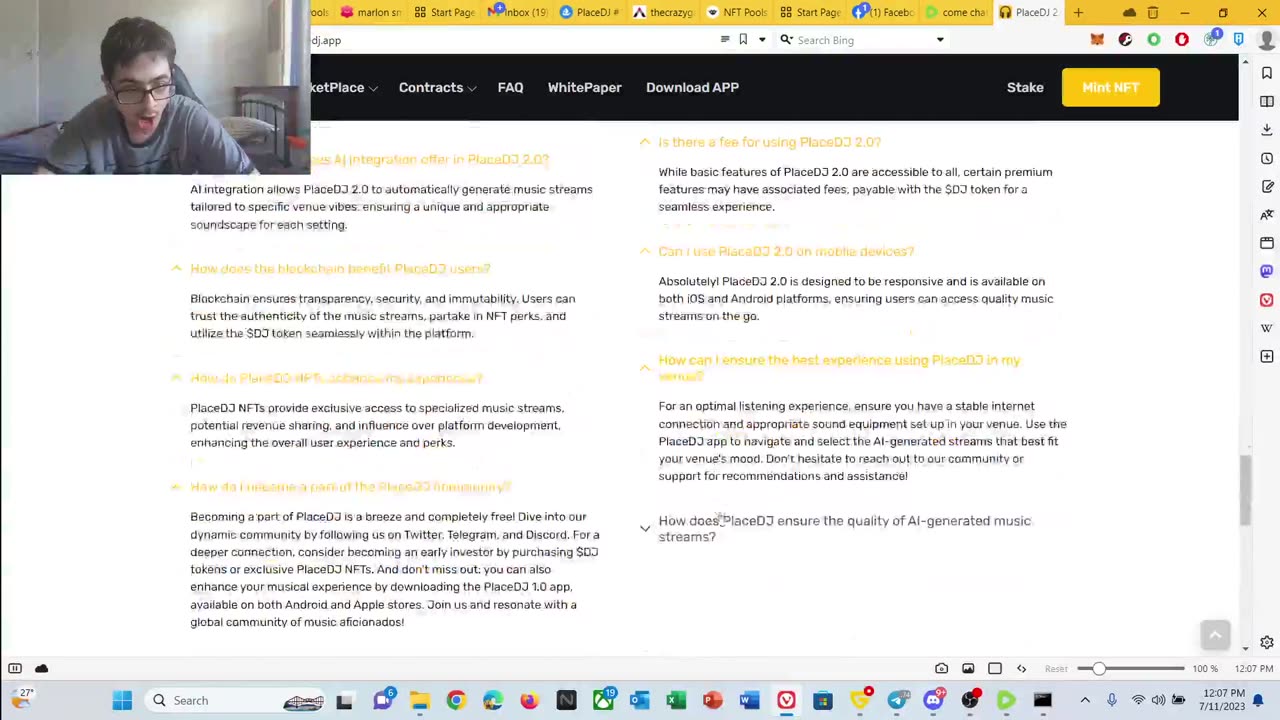
Task: Open the Wikipedia web panel
Action: tap(1267, 327)
